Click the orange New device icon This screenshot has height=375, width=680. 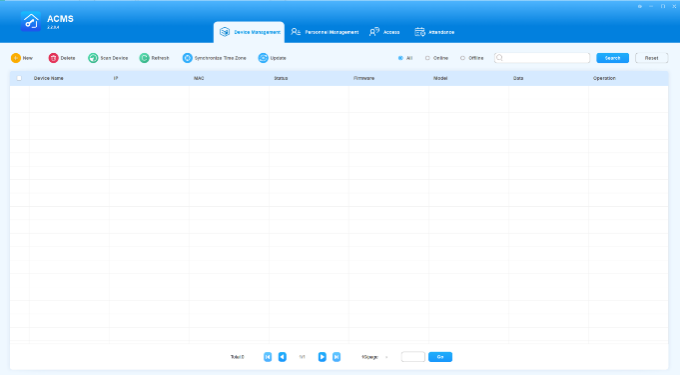click(x=16, y=58)
